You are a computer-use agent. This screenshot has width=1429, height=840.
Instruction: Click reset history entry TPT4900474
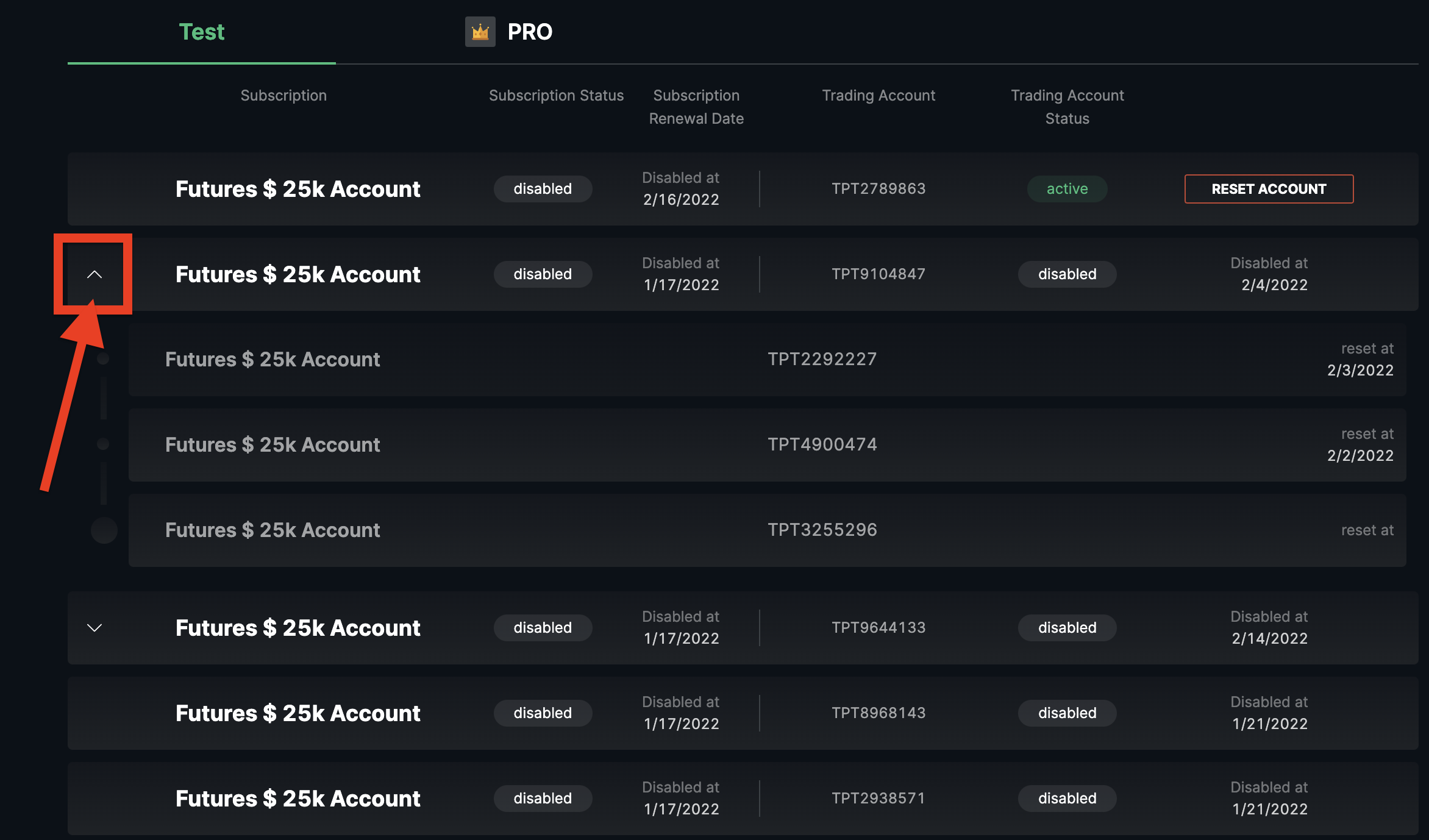[x=822, y=444]
